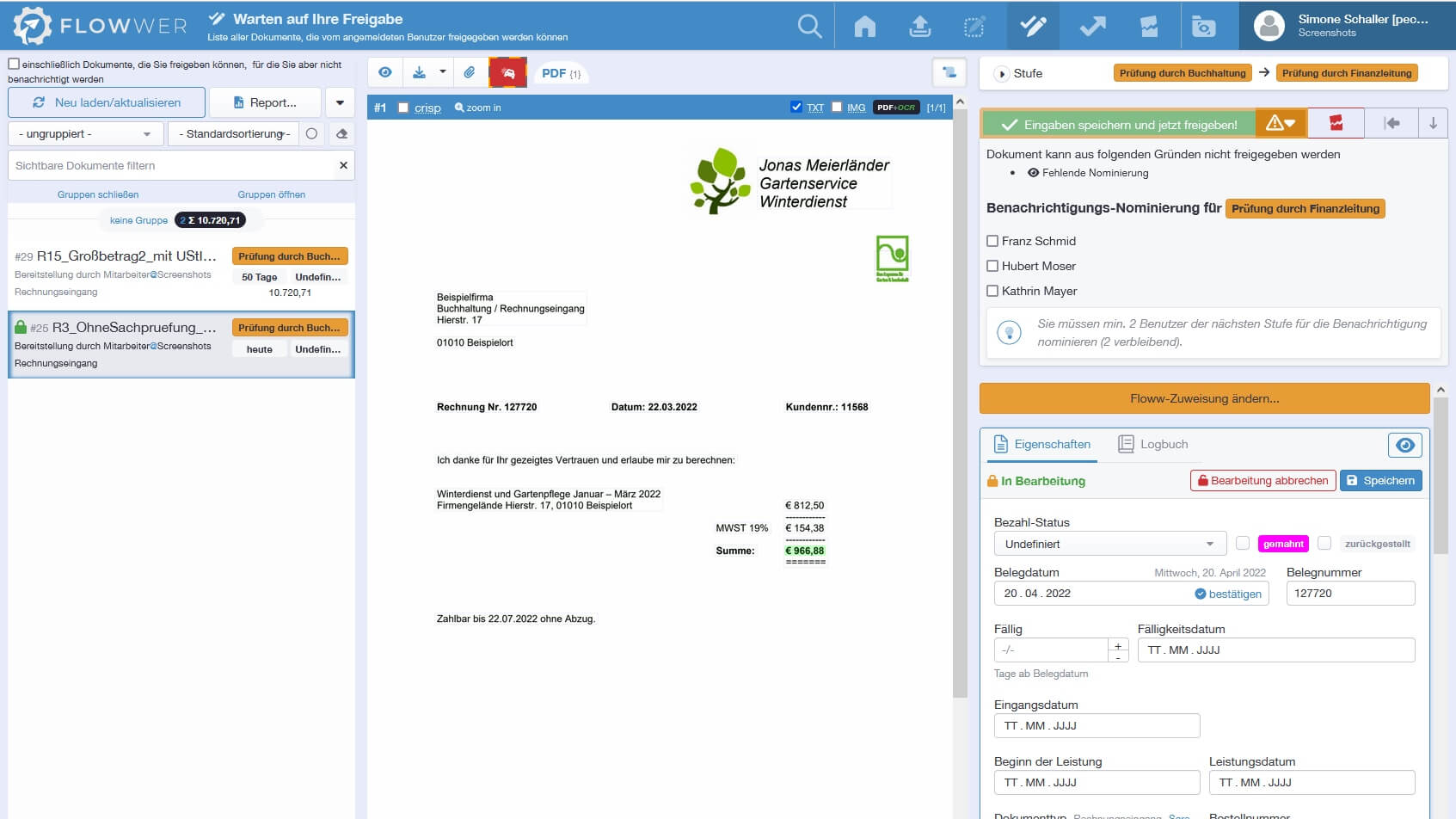Go to the home icon in the navigation bar
This screenshot has width=1456, height=819.
click(x=864, y=26)
